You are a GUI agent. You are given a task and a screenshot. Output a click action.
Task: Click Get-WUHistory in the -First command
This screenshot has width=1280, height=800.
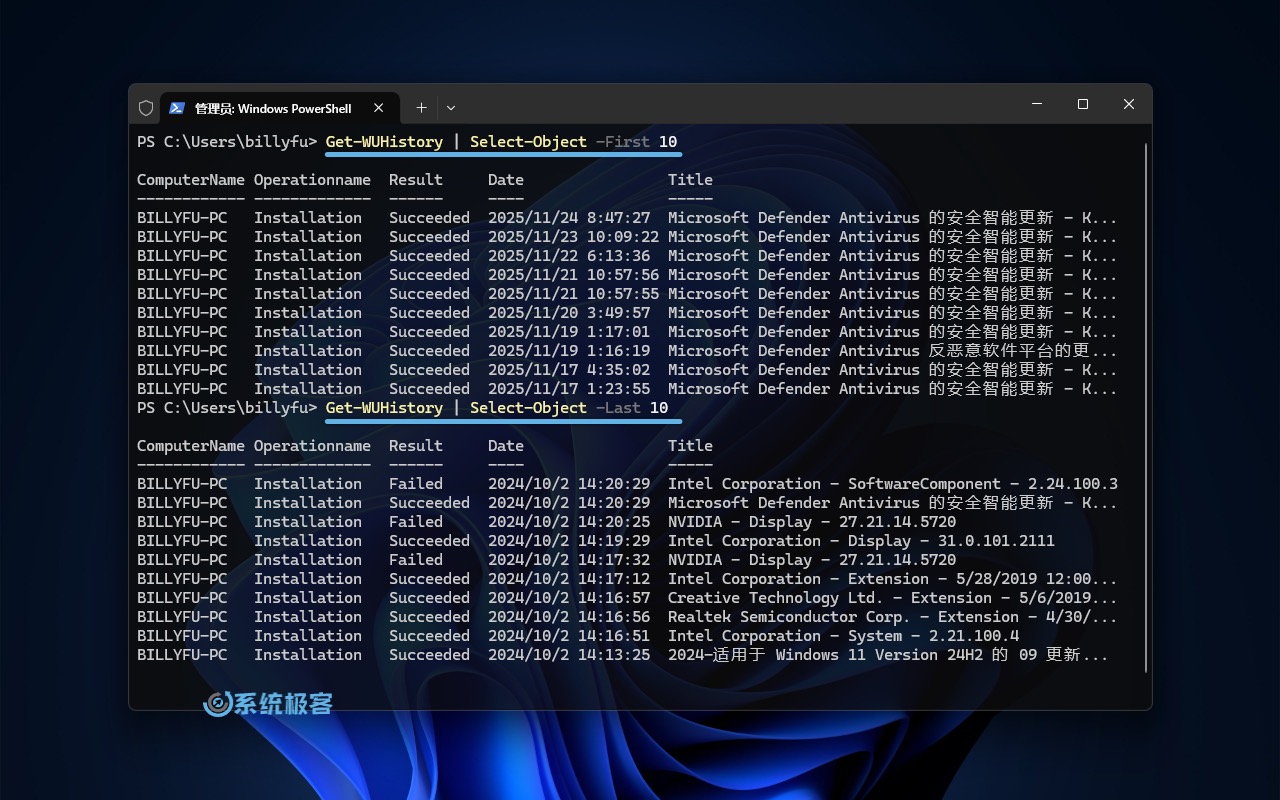(384, 142)
